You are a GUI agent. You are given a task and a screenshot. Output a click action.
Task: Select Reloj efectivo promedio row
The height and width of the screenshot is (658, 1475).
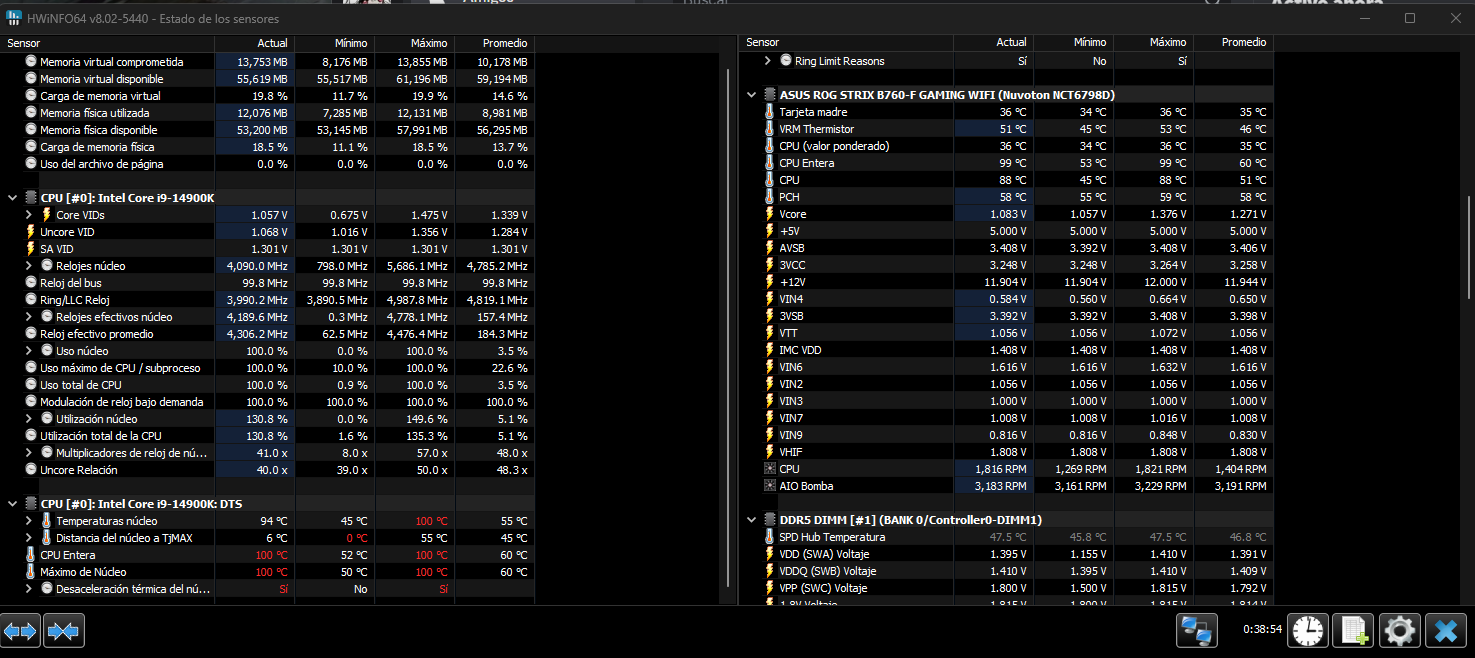(x=268, y=334)
